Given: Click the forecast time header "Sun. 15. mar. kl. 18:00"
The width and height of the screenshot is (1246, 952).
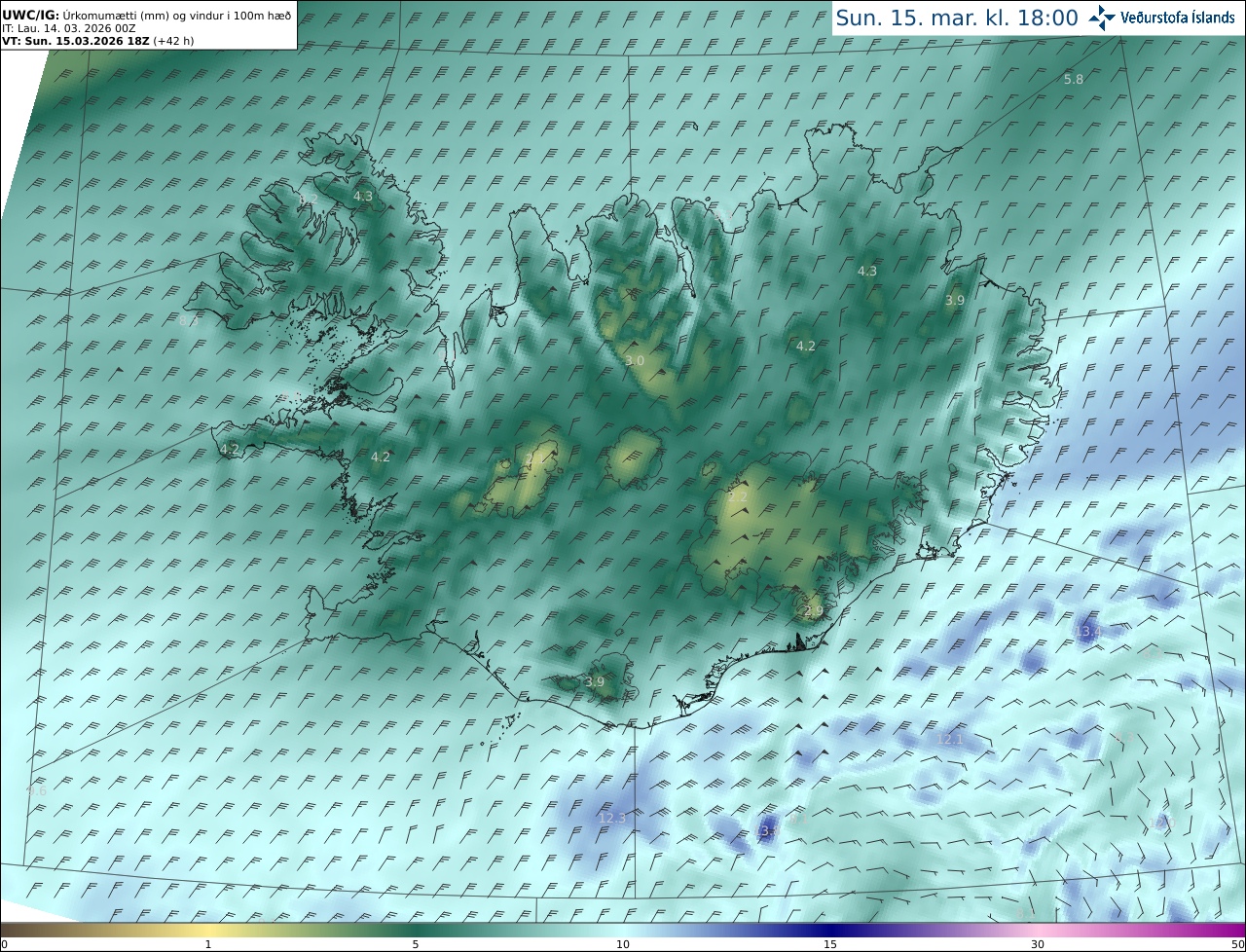Looking at the screenshot, I should coord(958,18).
